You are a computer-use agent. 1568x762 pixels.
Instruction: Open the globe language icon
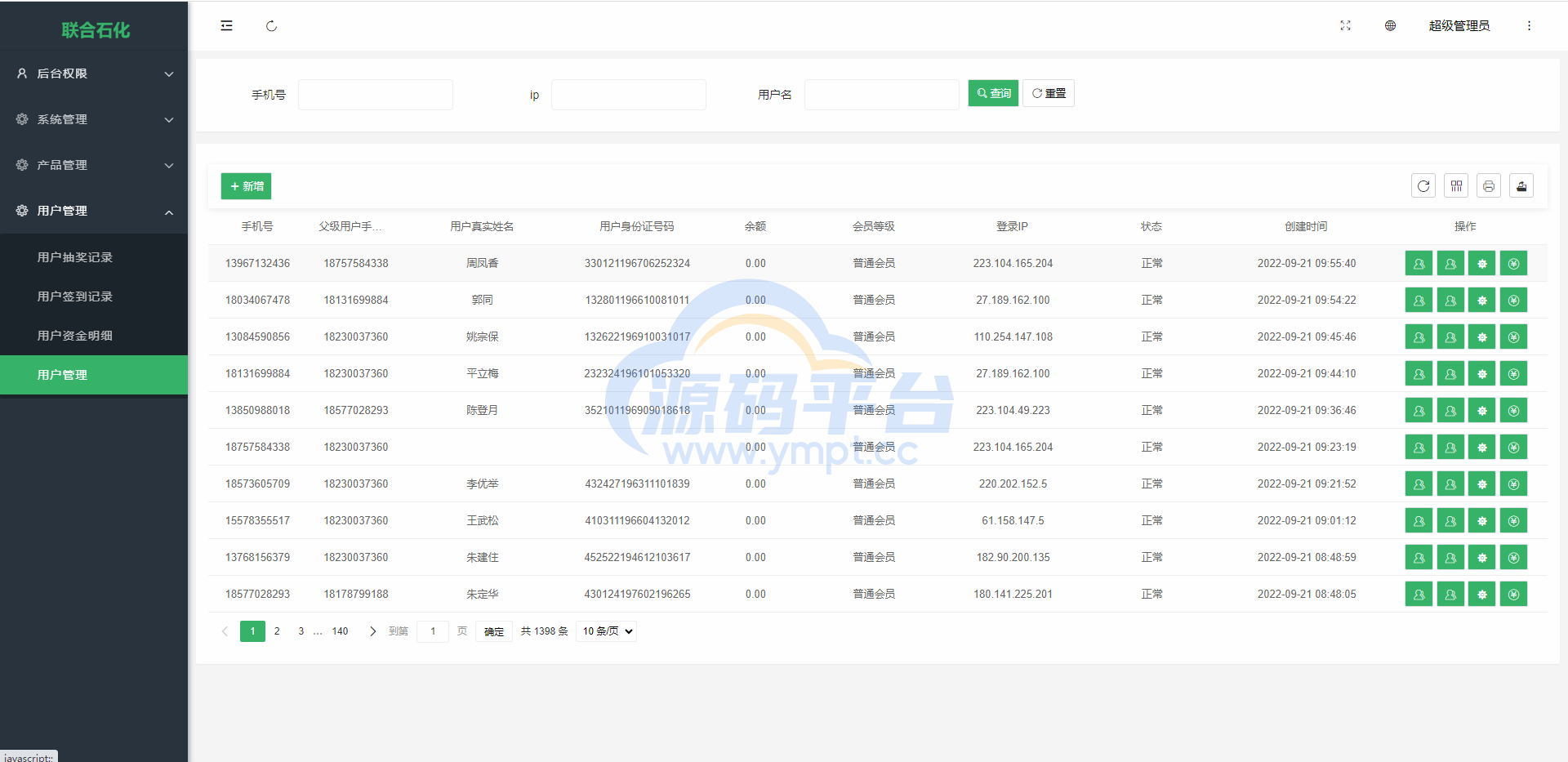(x=1390, y=26)
